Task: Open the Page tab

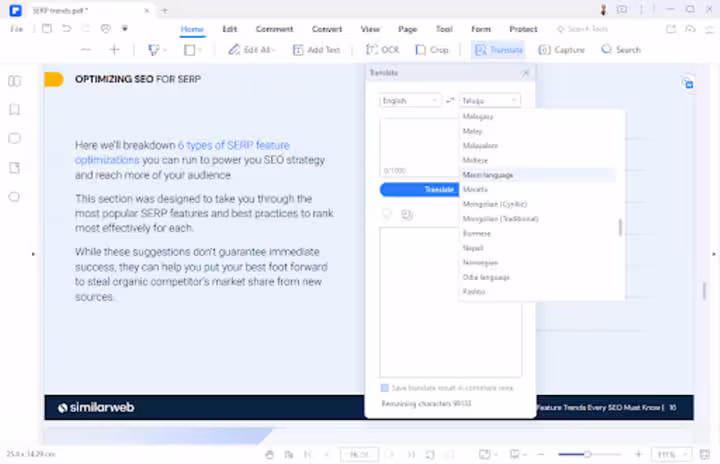Action: [x=407, y=29]
